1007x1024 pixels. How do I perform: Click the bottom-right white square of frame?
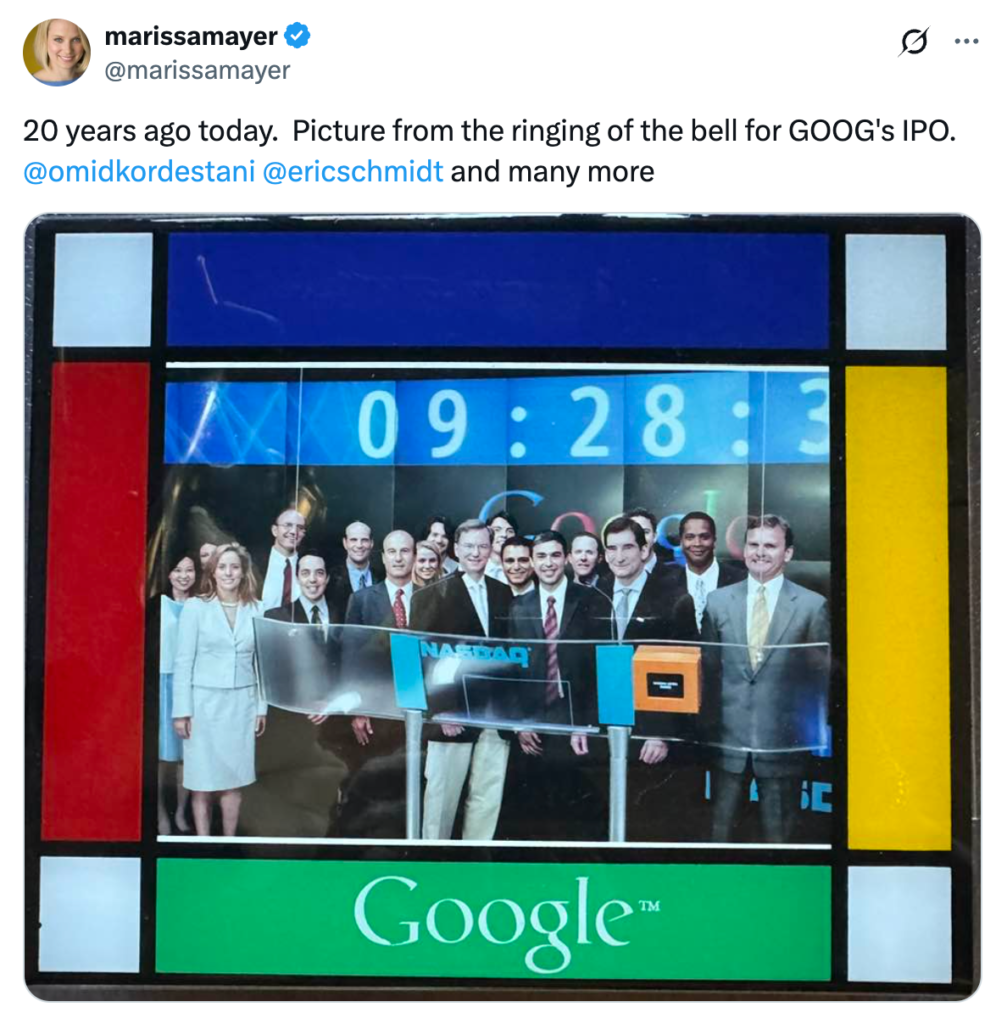tap(899, 923)
